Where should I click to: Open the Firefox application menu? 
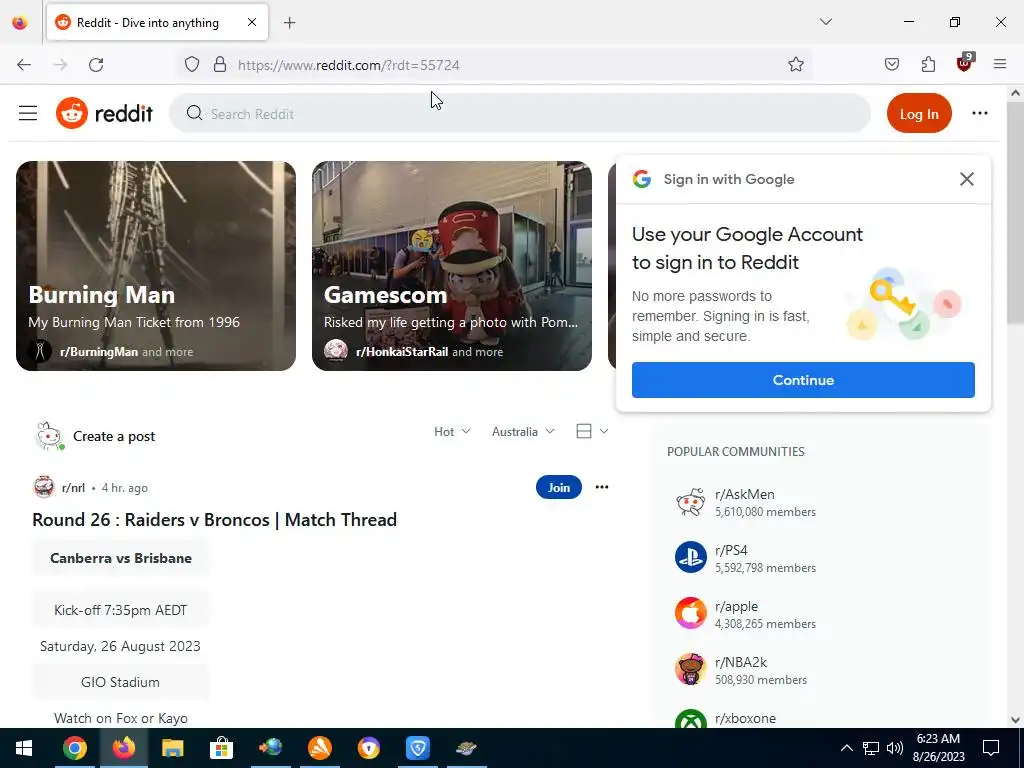point(1000,65)
